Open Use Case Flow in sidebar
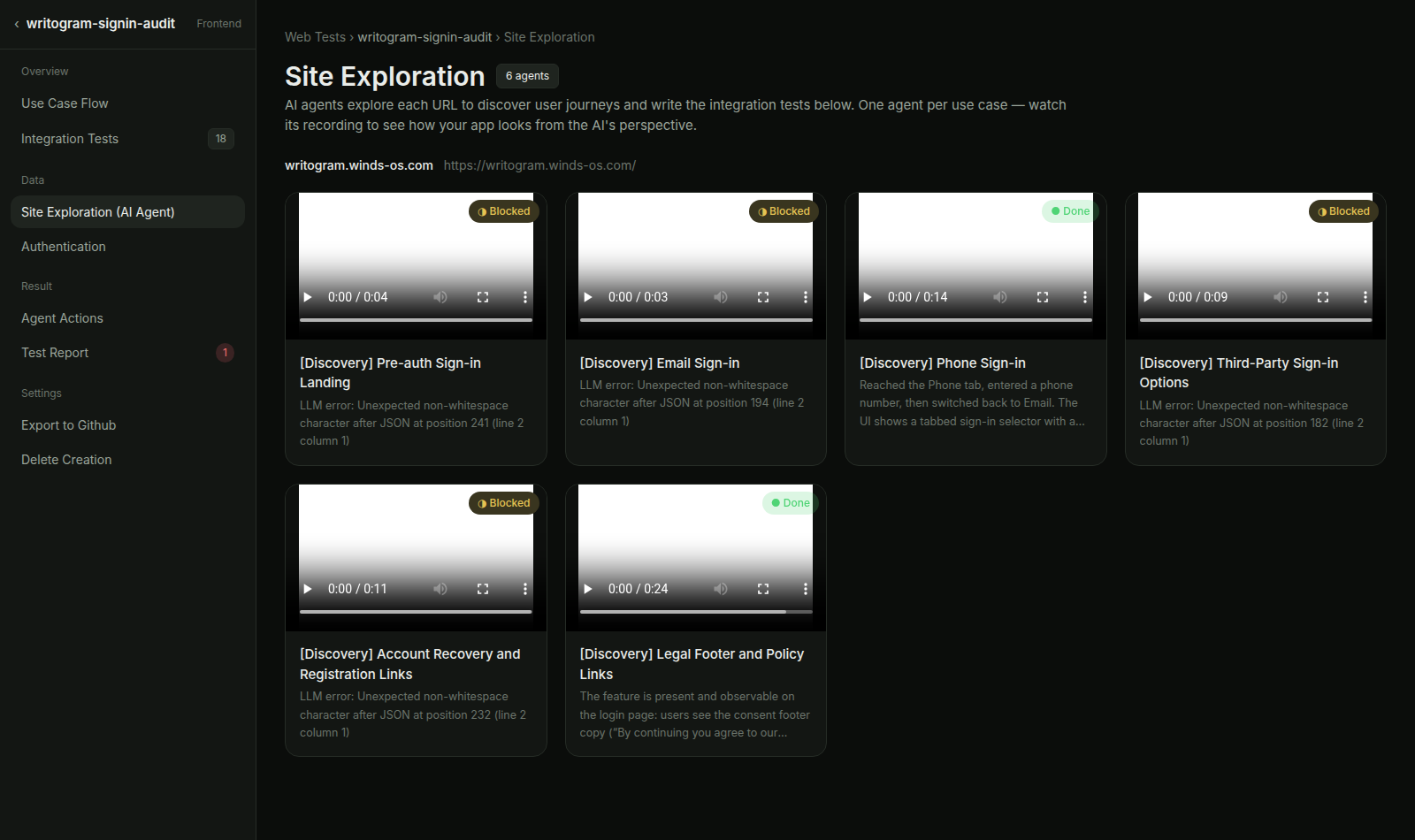The image size is (1415, 840). [127, 103]
